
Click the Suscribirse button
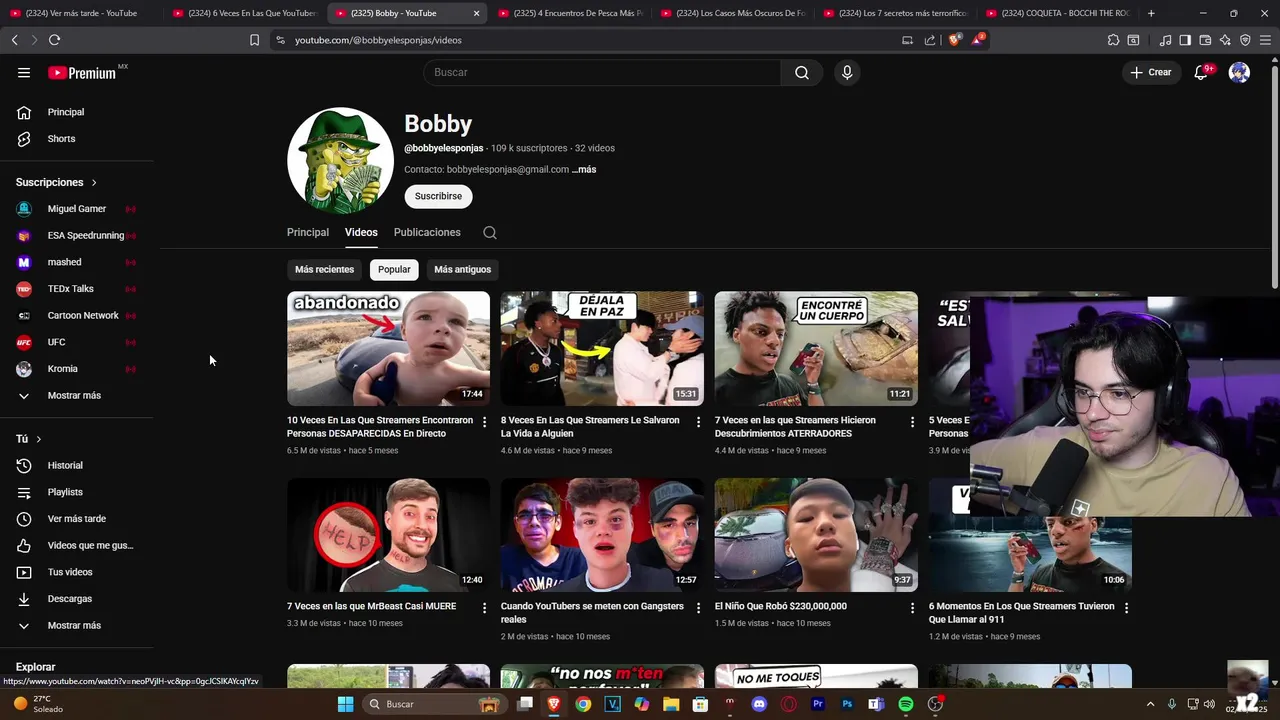tap(438, 196)
